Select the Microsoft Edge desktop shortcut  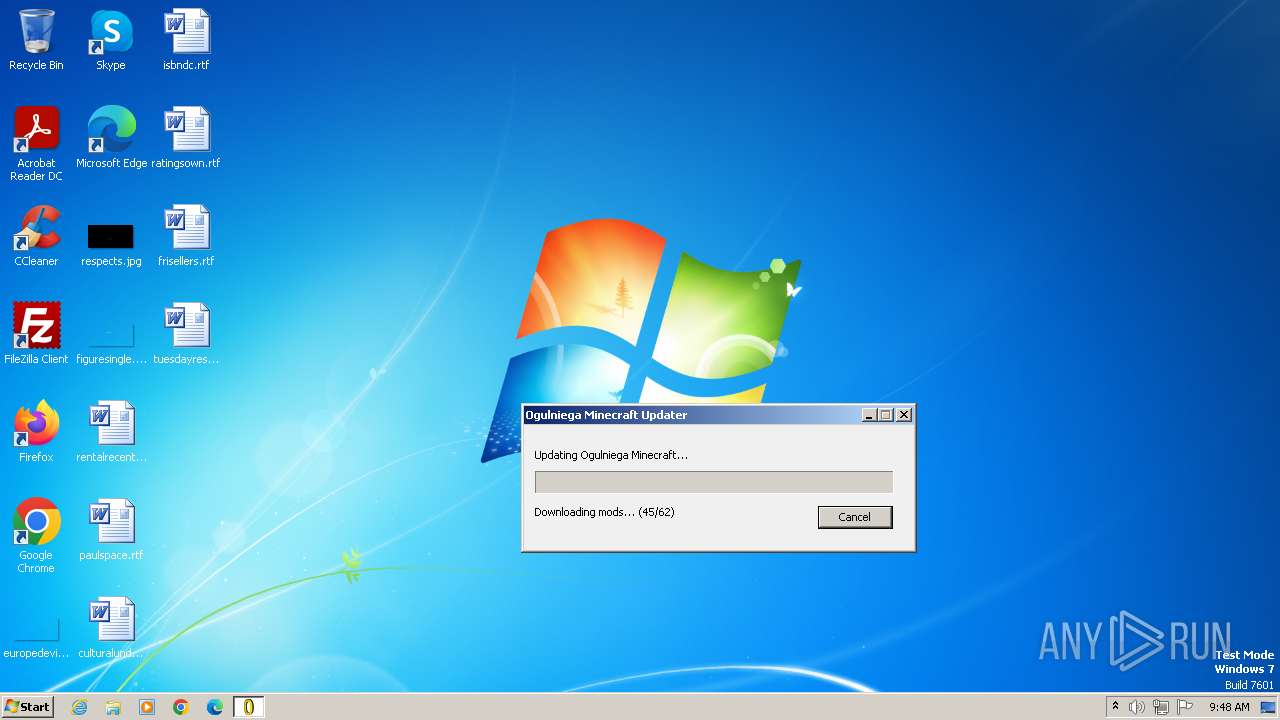tap(111, 138)
